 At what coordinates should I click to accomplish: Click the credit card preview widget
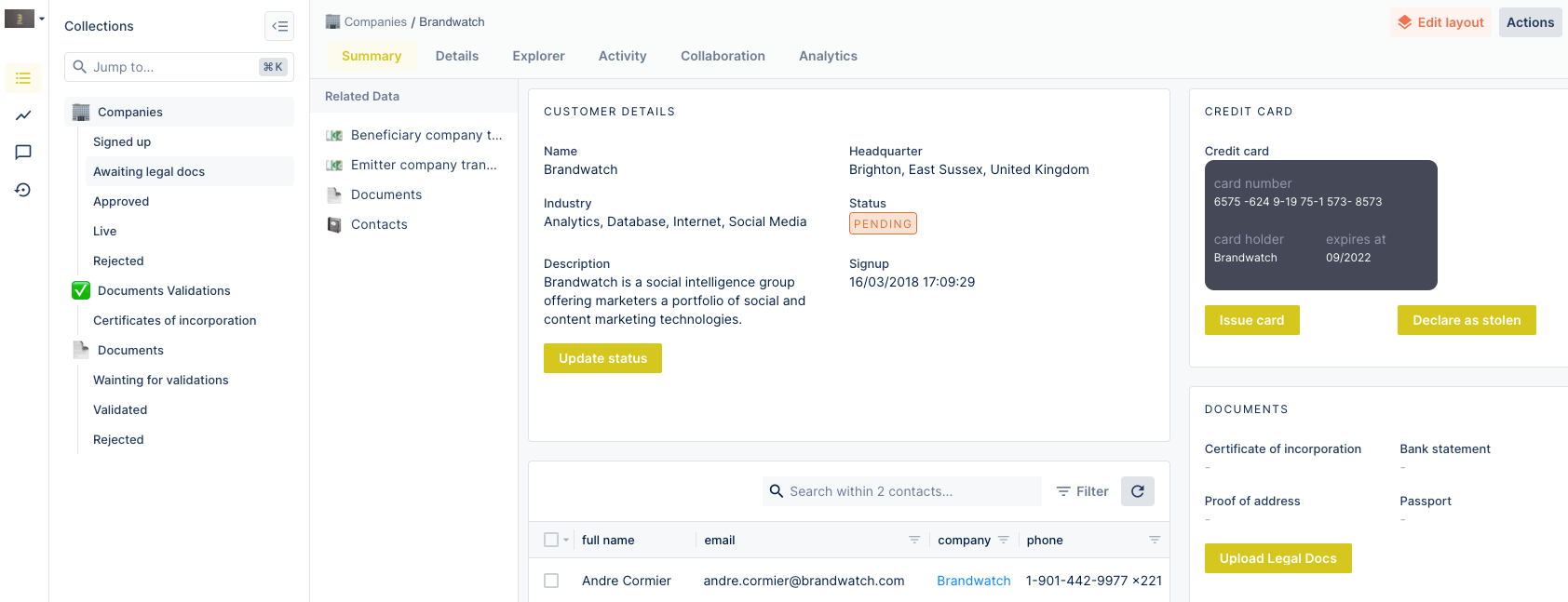(1320, 225)
